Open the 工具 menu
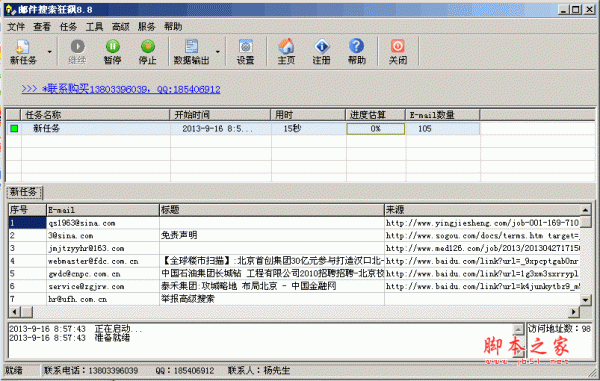The image size is (600, 381). 94,26
